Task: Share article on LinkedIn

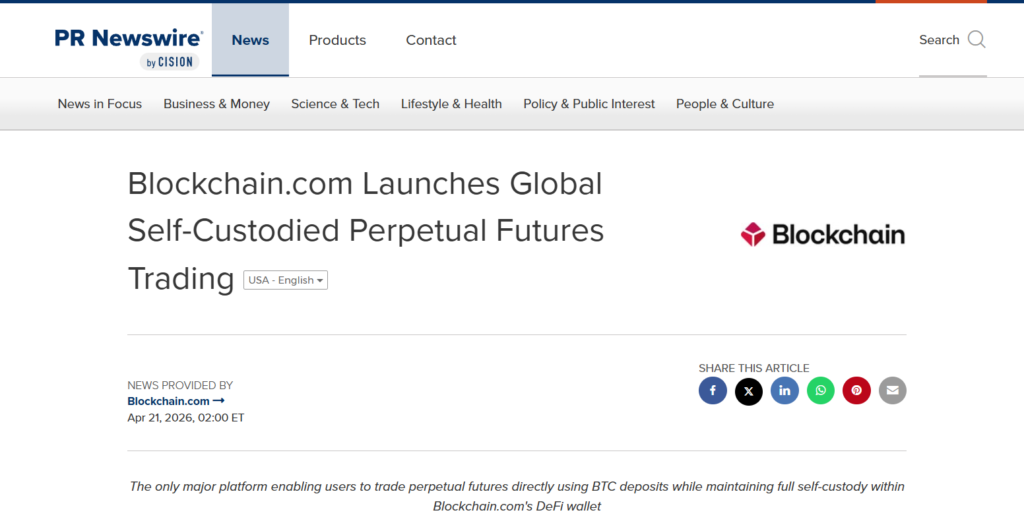Action: tap(784, 391)
